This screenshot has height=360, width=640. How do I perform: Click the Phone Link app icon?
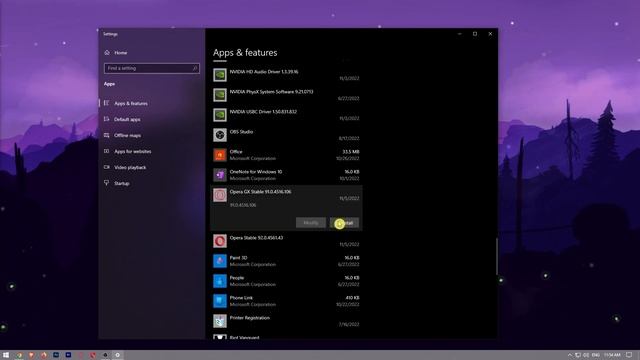click(x=220, y=301)
